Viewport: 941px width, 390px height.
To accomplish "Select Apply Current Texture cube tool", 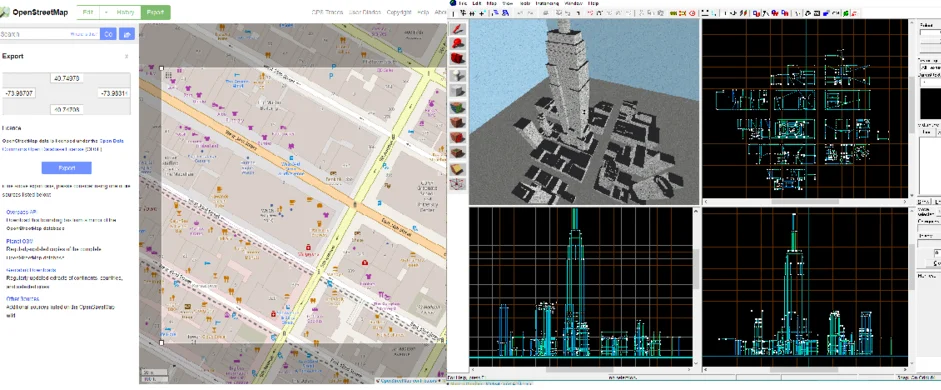I will (458, 123).
